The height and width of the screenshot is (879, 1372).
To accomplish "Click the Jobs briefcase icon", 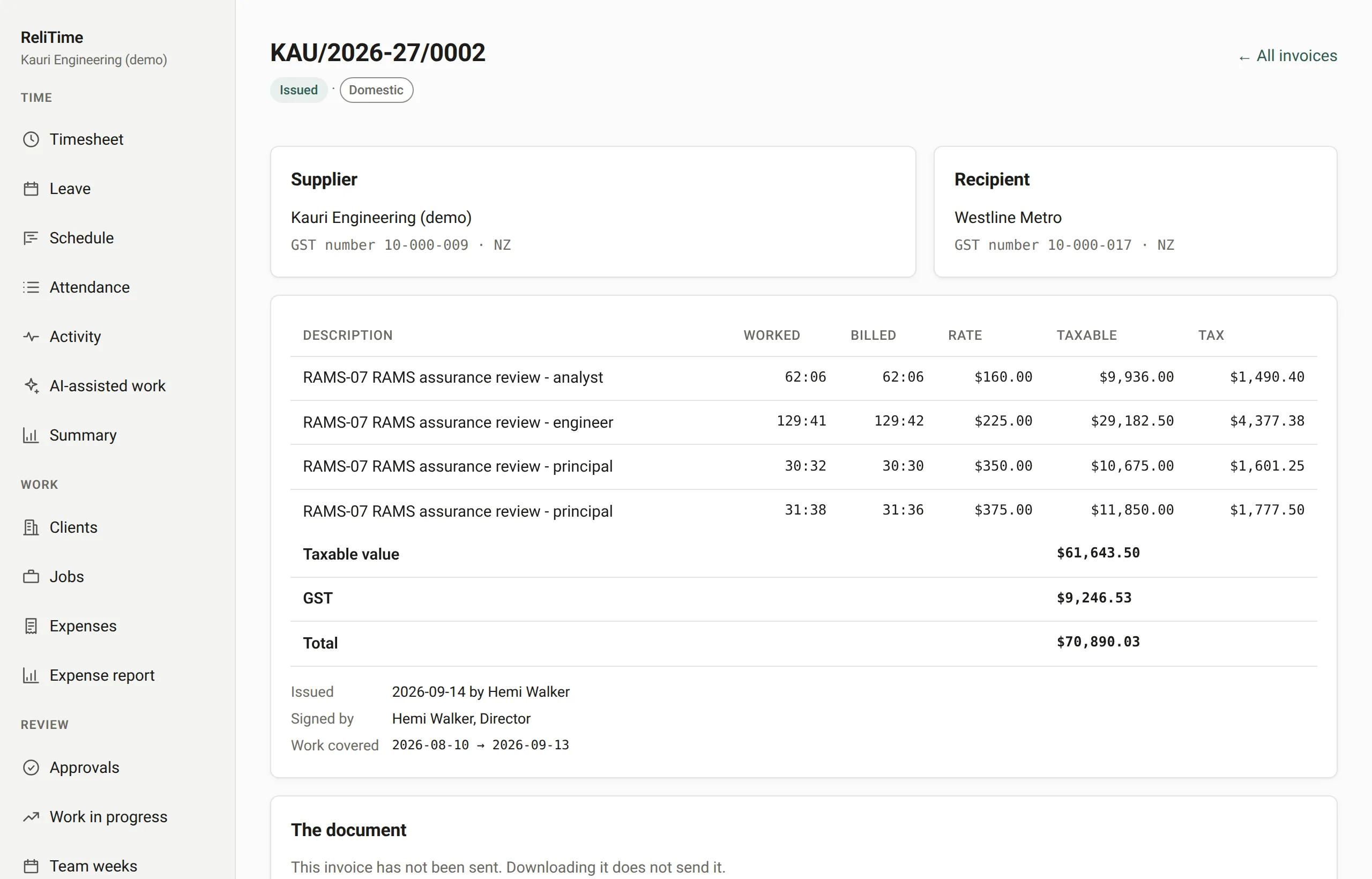I will point(31,577).
